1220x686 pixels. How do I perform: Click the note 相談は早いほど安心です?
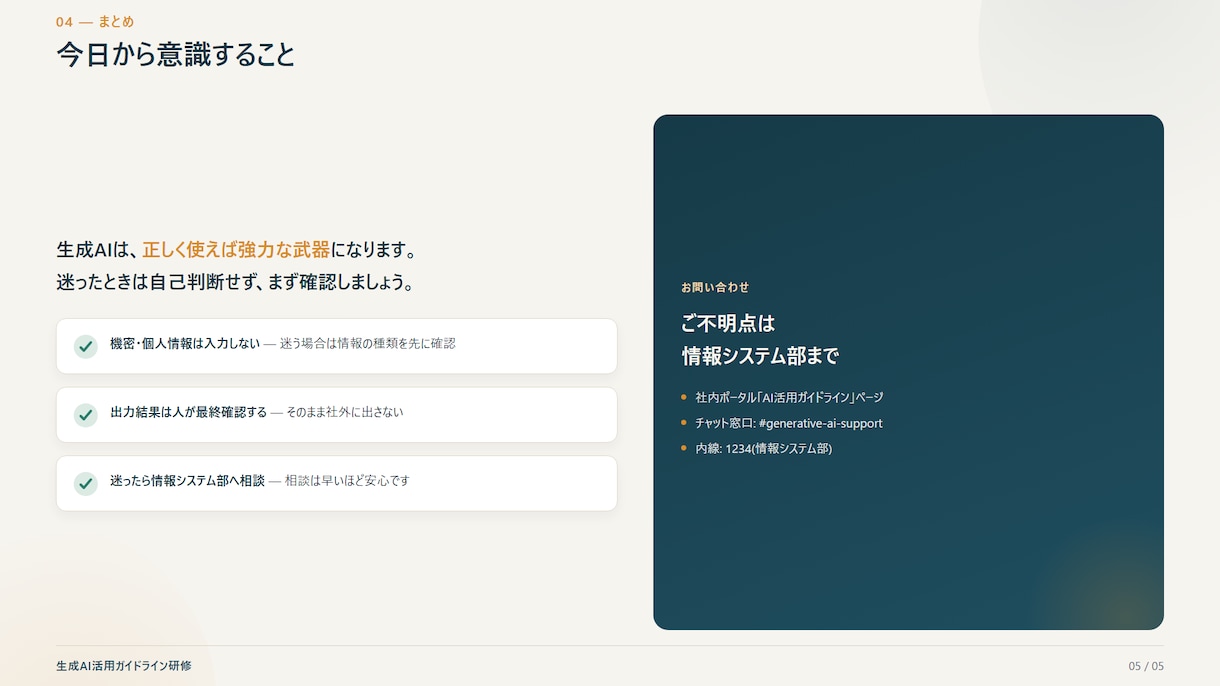tap(347, 481)
